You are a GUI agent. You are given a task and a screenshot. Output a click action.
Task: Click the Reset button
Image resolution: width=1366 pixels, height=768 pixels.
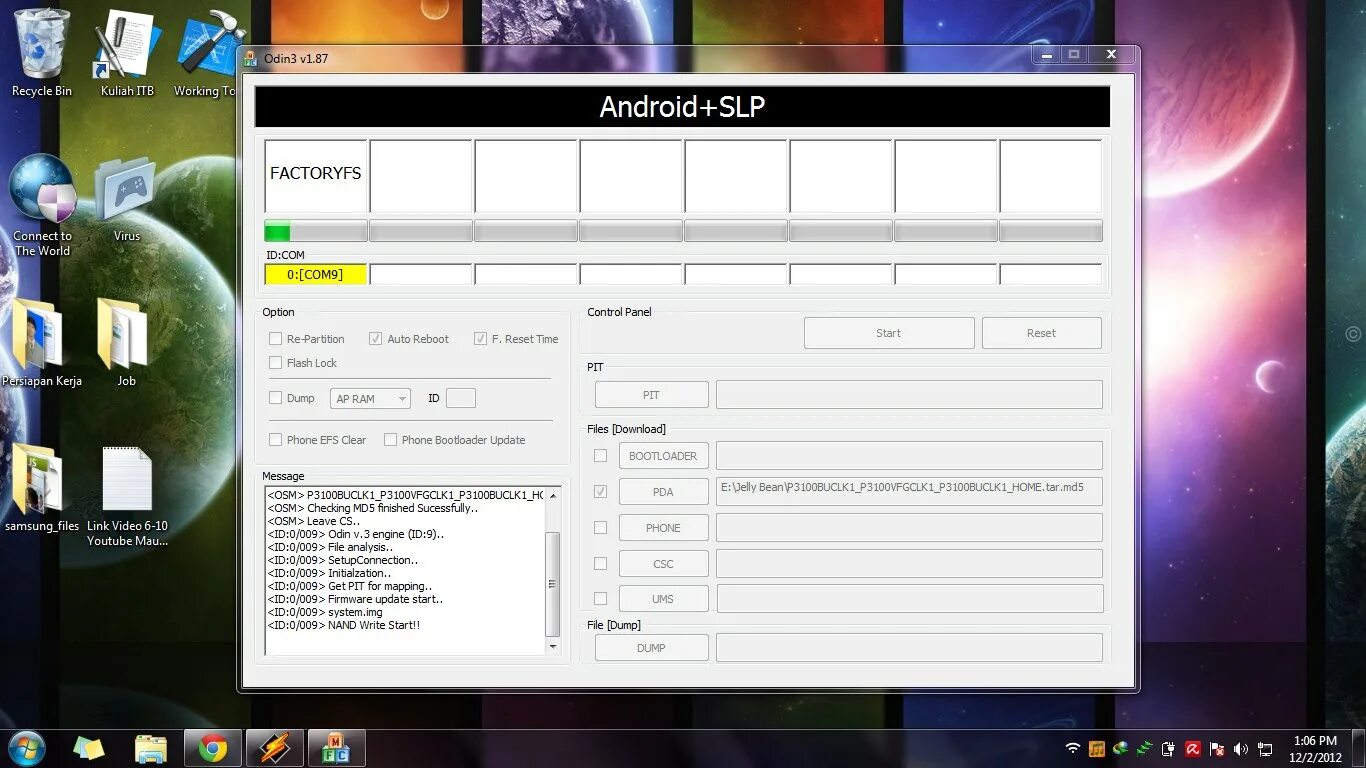(x=1041, y=333)
